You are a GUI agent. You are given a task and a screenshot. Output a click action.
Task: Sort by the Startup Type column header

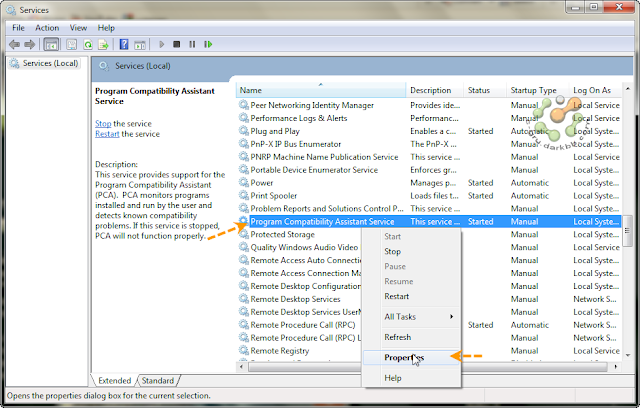coord(538,90)
